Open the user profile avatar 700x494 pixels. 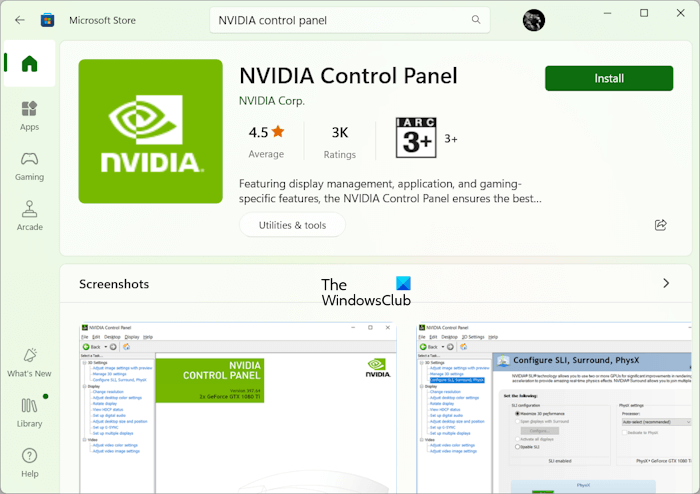(x=533, y=20)
